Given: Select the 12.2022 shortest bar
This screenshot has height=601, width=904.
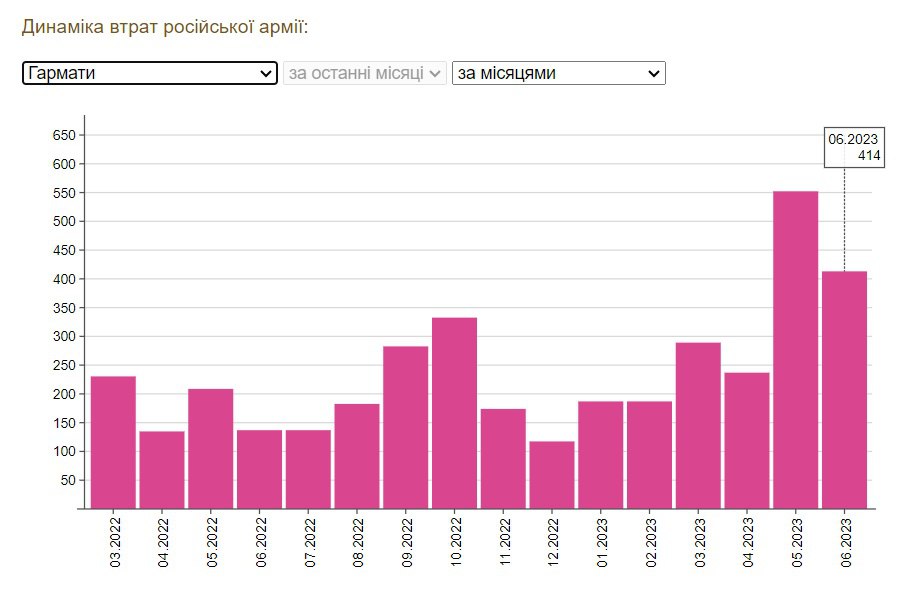Looking at the screenshot, I should tap(552, 475).
